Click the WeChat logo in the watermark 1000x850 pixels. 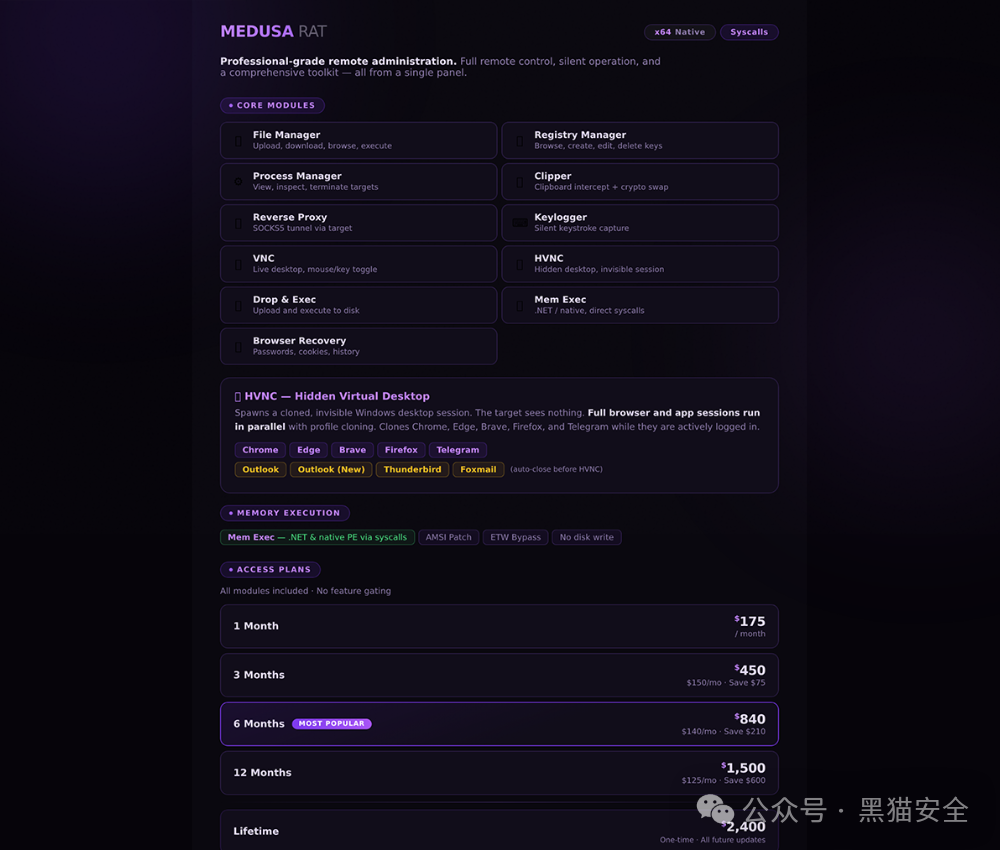pyautogui.click(x=715, y=810)
